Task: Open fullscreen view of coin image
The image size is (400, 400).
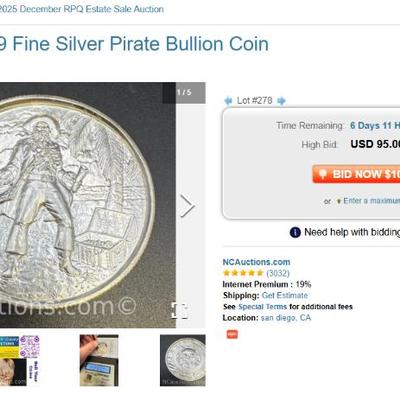Action: (x=180, y=311)
